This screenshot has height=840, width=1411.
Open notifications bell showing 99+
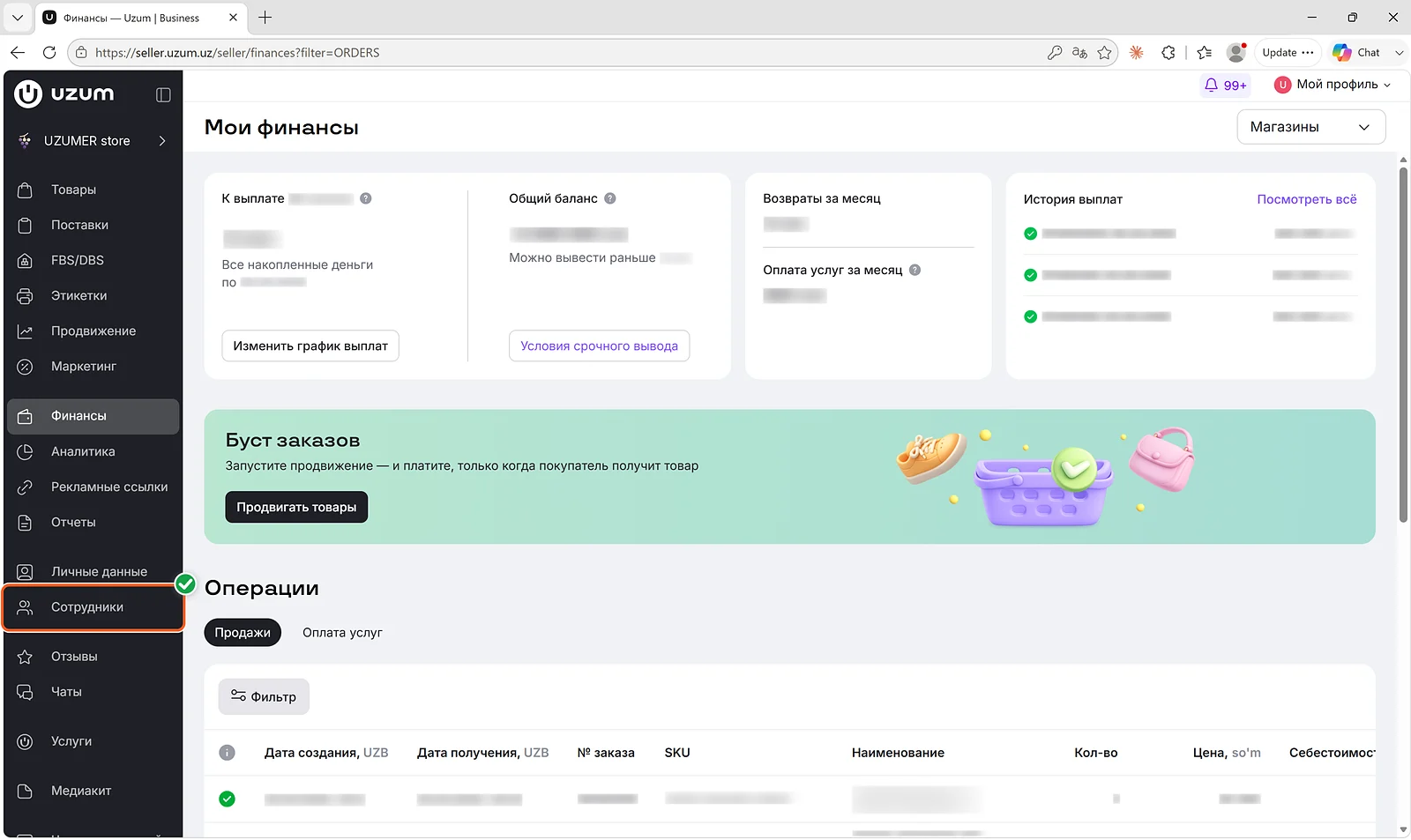[x=1225, y=85]
